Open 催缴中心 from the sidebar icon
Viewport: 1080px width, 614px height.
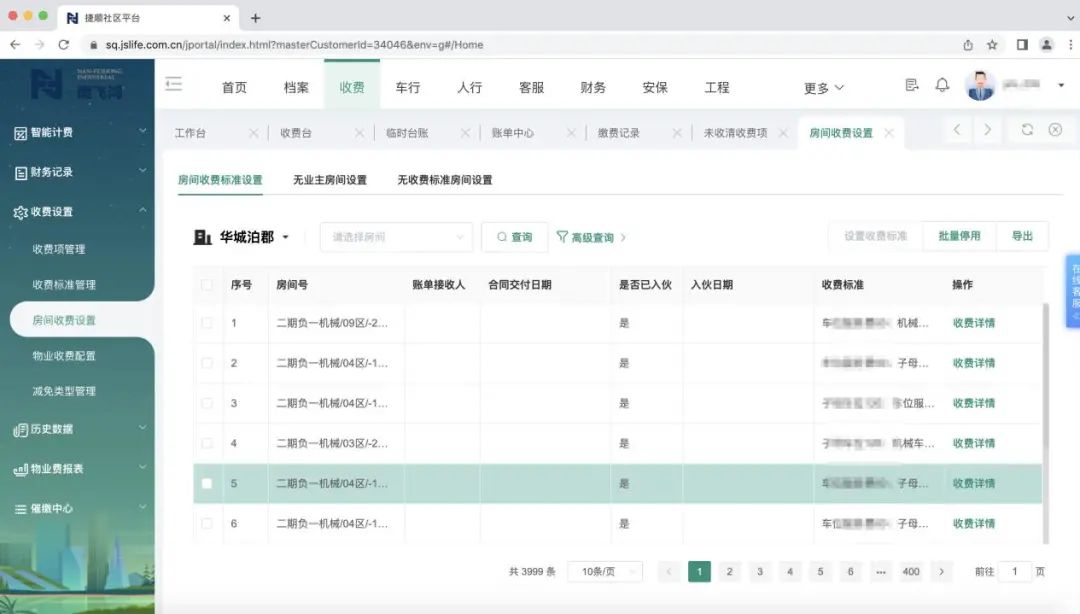click(x=22, y=508)
